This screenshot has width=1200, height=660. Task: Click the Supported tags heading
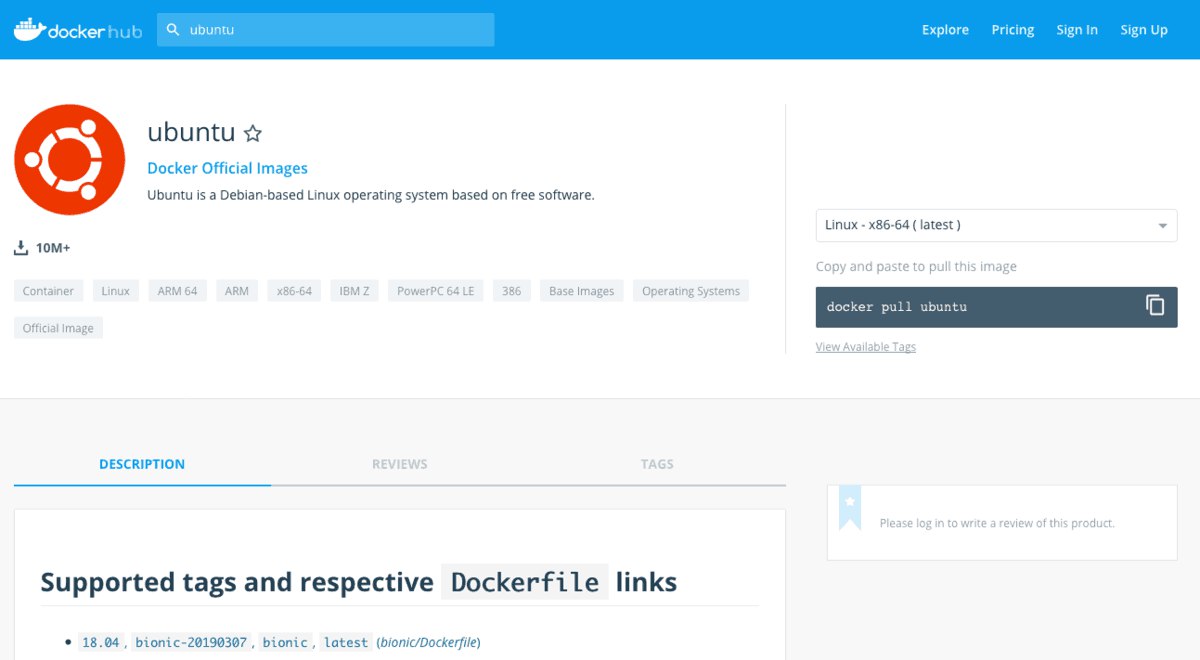click(359, 582)
